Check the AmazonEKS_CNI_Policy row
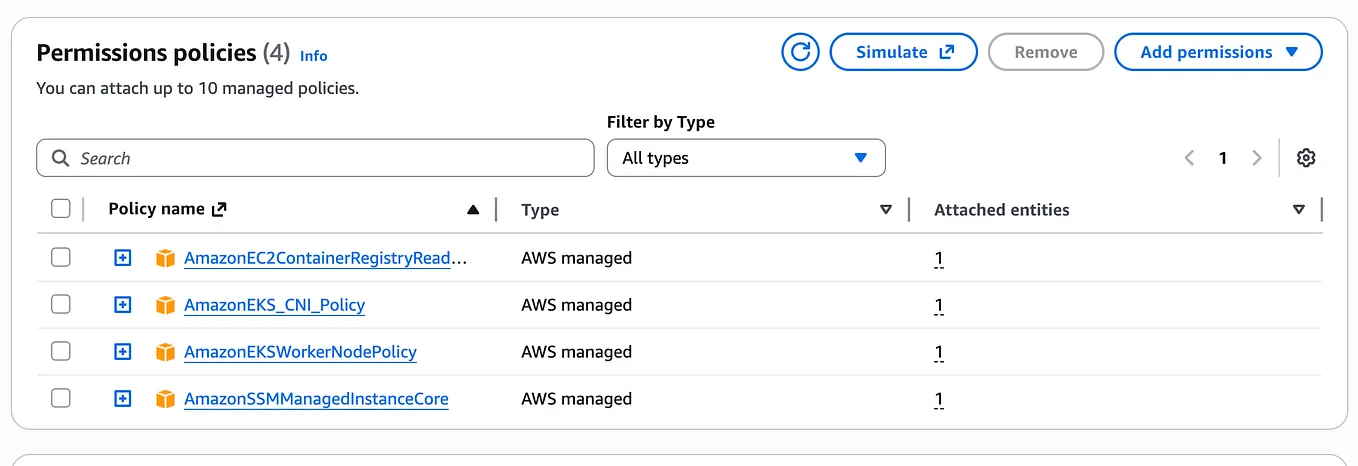Screen dimensions: 1358x466 click(61, 304)
